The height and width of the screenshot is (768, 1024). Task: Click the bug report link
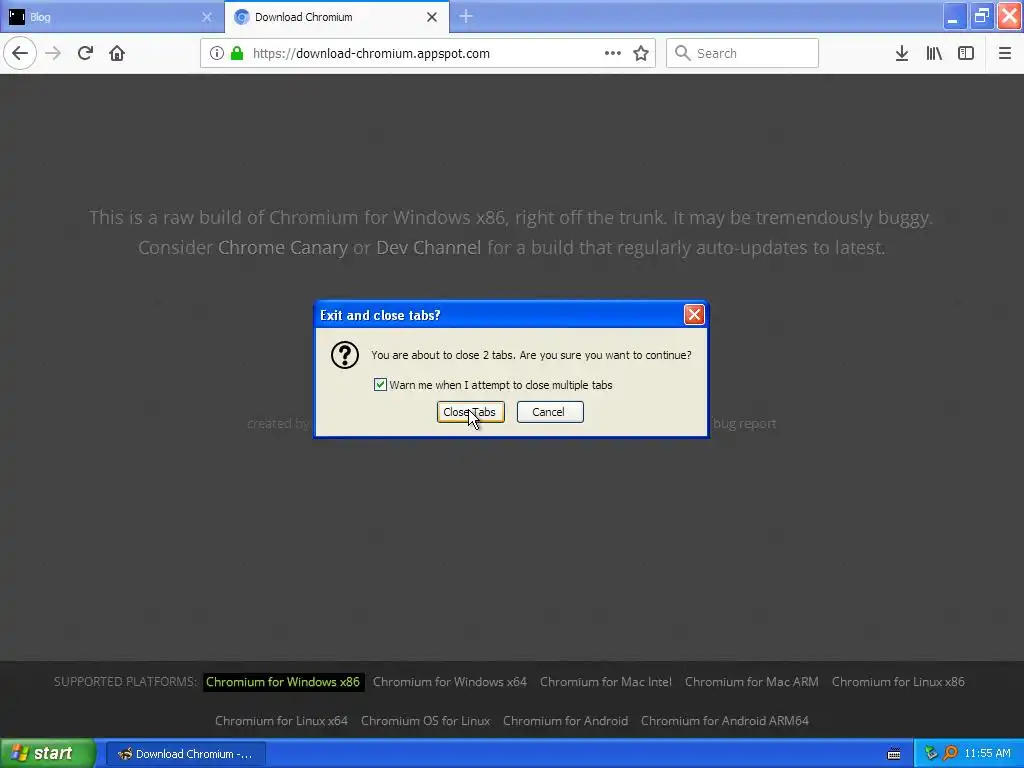(744, 424)
